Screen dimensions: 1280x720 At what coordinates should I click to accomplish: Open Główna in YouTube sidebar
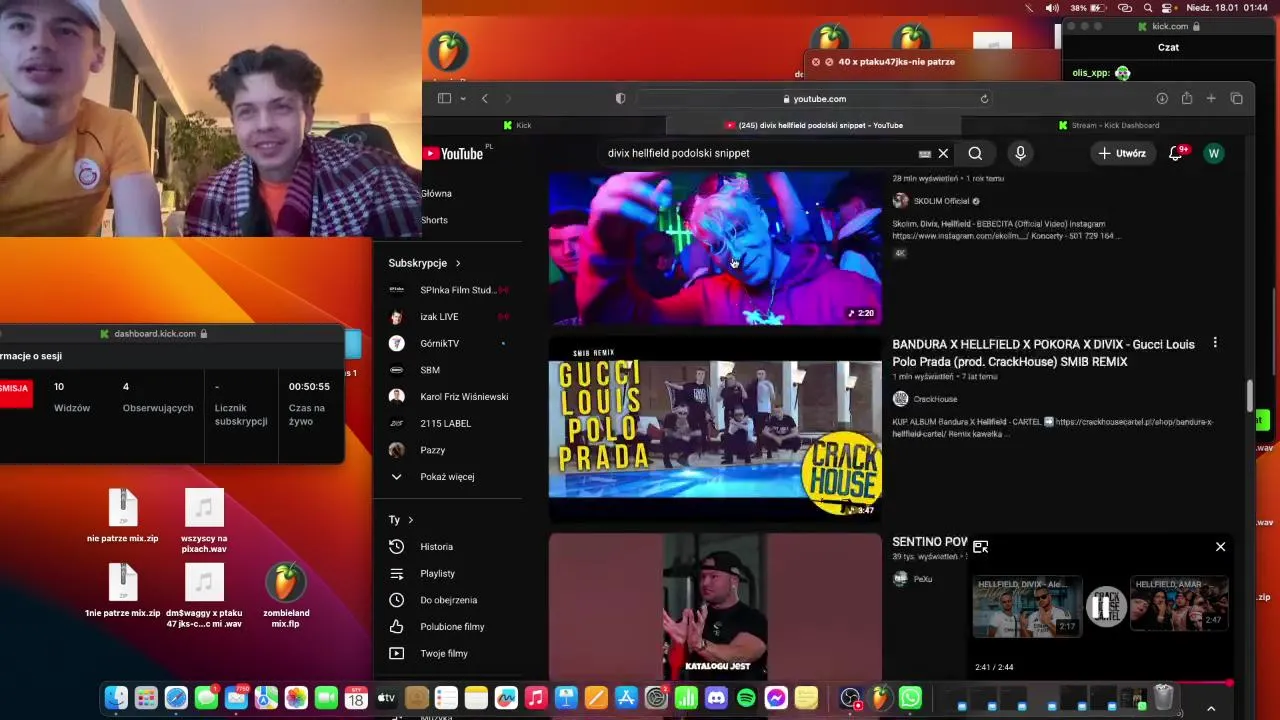436,193
